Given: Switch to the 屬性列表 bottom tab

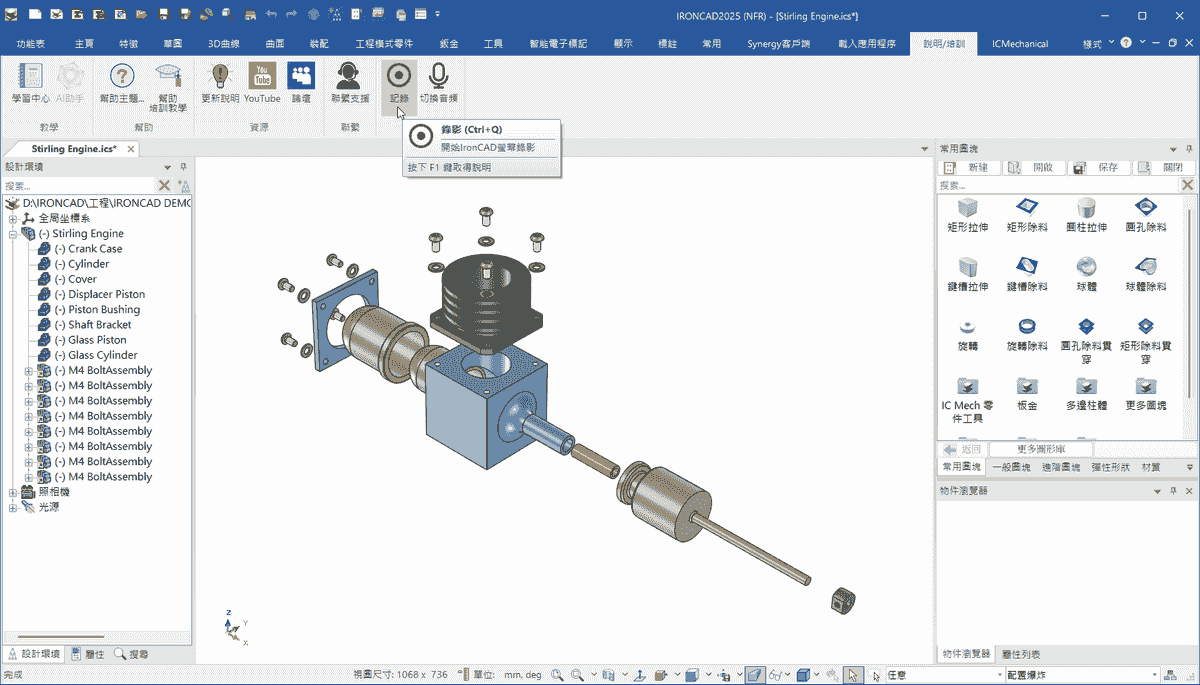Looking at the screenshot, I should [1021, 653].
